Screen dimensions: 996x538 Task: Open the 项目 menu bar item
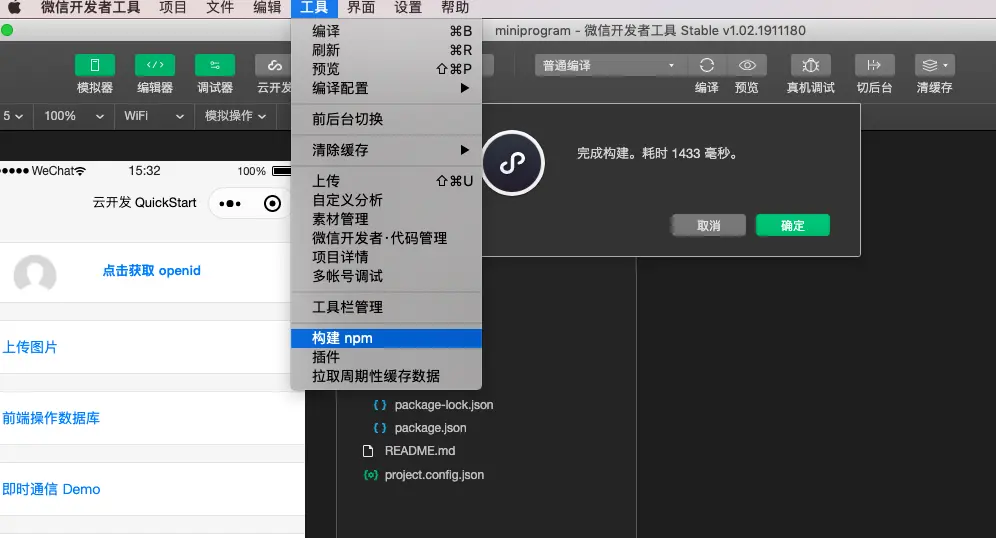pos(173,8)
